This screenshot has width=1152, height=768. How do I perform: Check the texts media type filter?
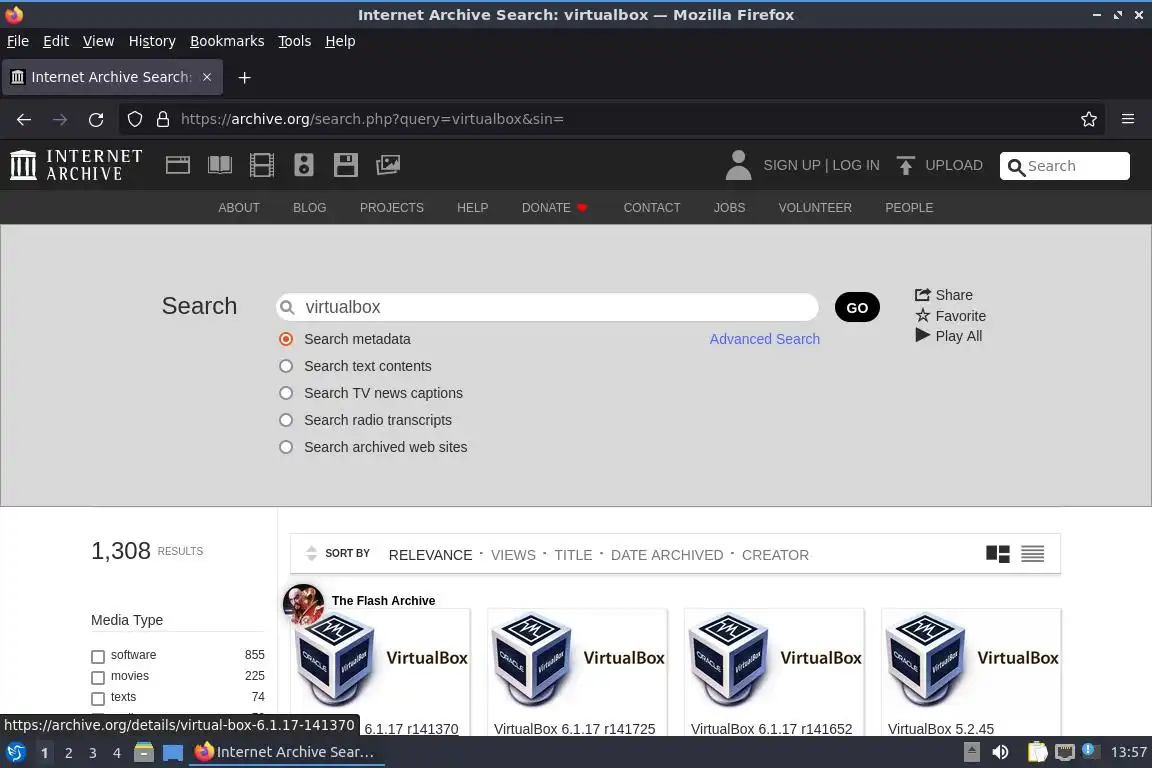pos(98,698)
